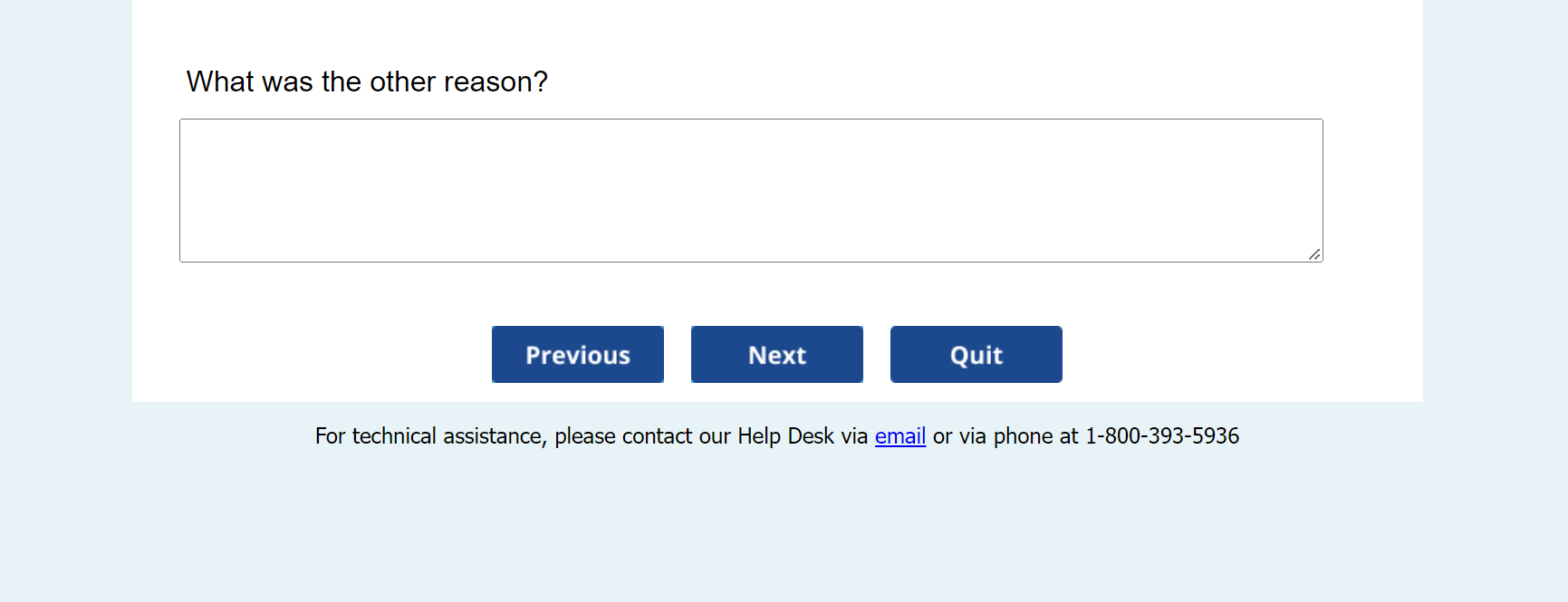Click inside the large reason text field
This screenshot has height=602, width=1568.
click(751, 191)
